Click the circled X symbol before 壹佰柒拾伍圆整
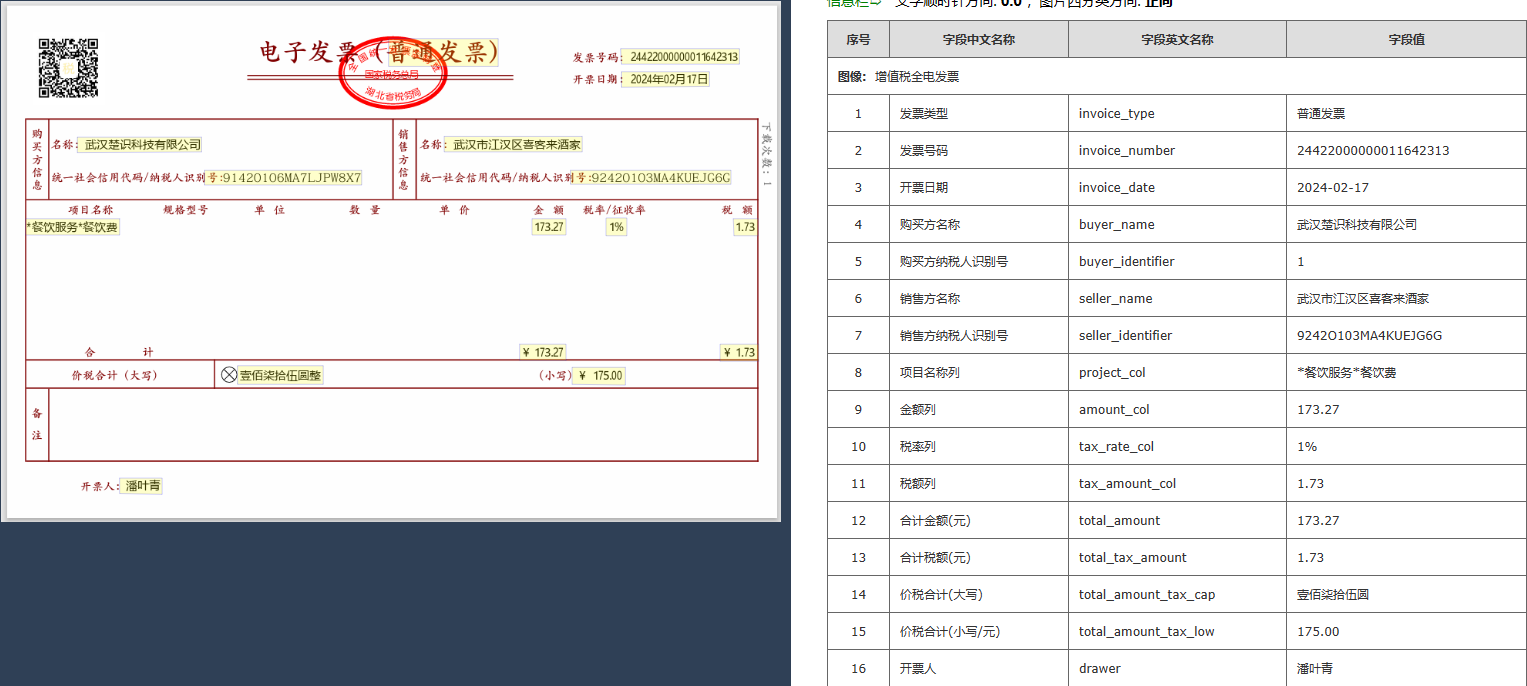This screenshot has width=1527, height=686. point(229,375)
